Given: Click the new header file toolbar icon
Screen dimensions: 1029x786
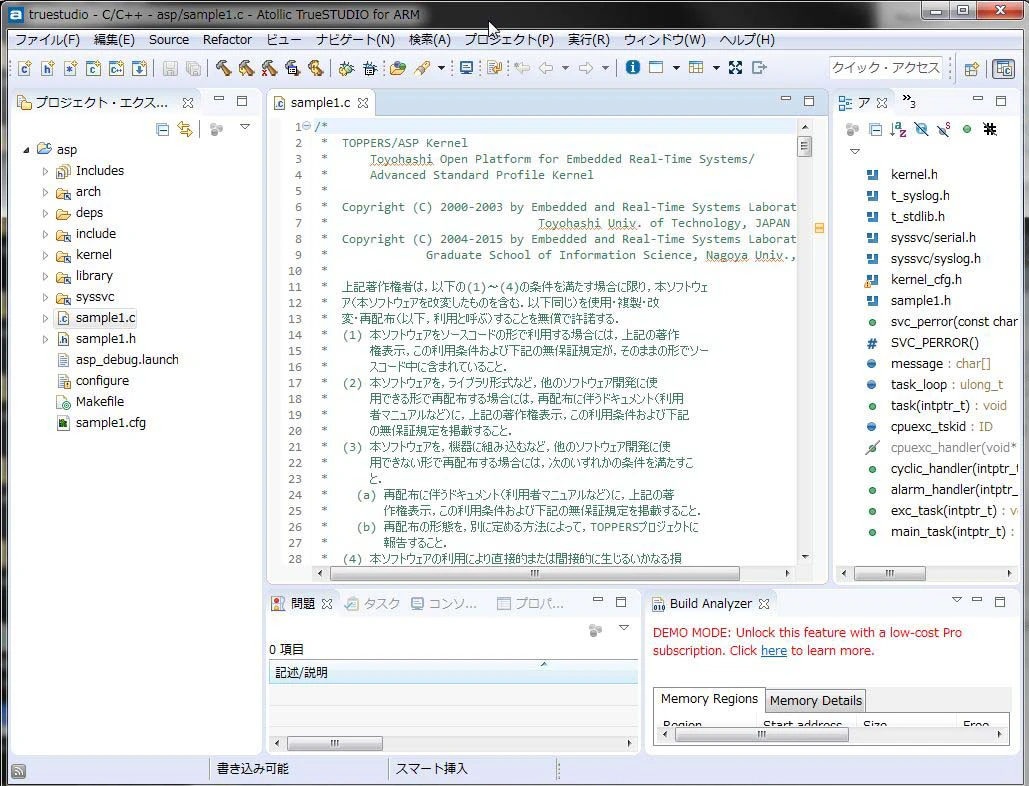Looking at the screenshot, I should [48, 68].
